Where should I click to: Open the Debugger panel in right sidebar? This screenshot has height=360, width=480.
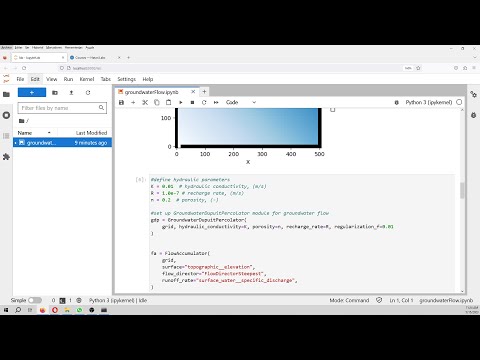point(473,115)
